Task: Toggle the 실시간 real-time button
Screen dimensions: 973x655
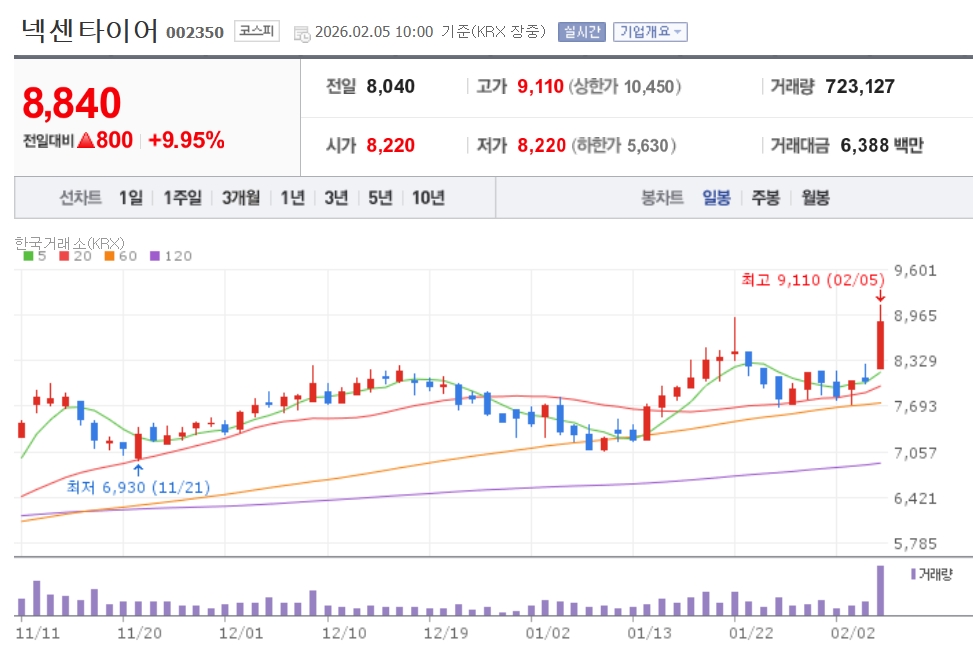Action: coord(581,32)
